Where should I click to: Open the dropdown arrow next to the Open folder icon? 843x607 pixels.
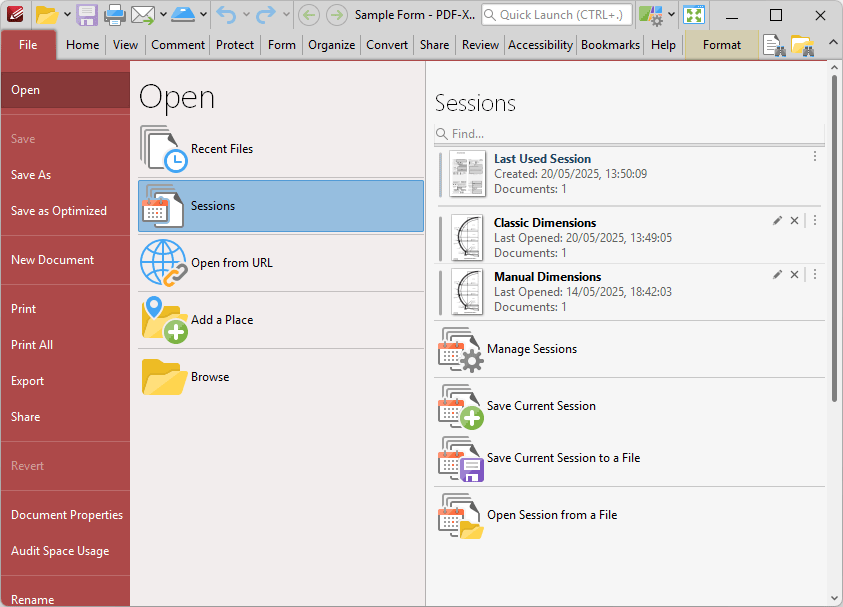tap(67, 15)
